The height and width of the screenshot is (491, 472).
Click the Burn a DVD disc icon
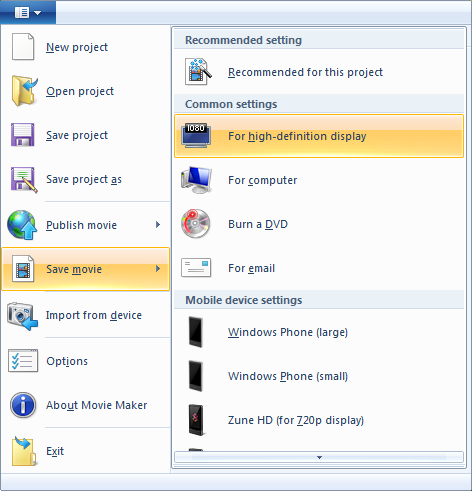(196, 223)
